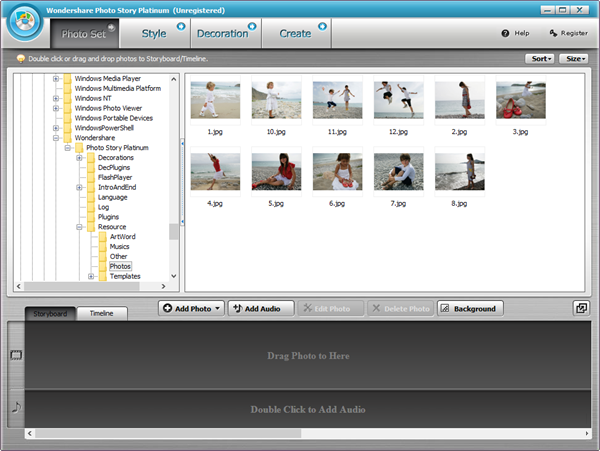Click the music note audio track icon
The height and width of the screenshot is (451, 600).
point(16,407)
